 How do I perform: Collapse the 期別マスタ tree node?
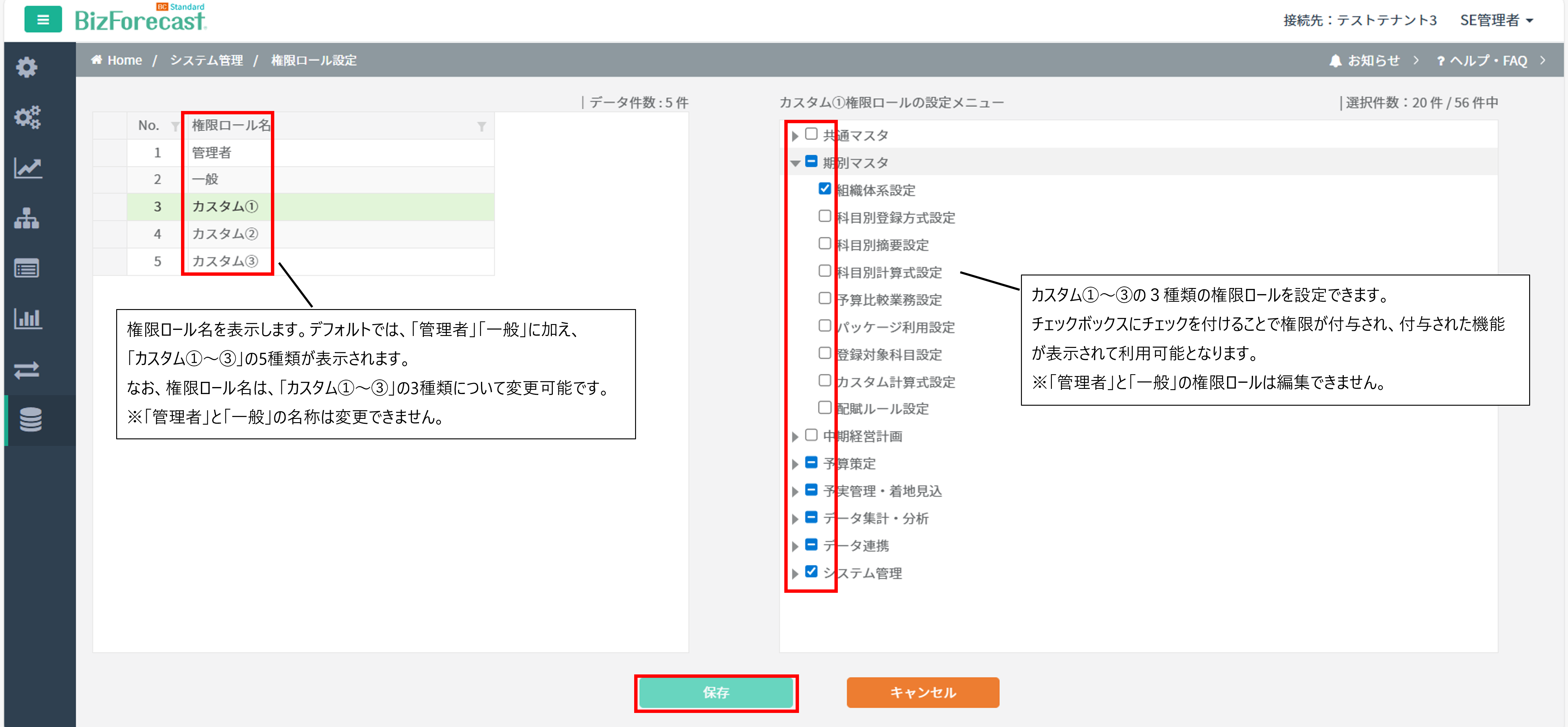click(x=795, y=163)
